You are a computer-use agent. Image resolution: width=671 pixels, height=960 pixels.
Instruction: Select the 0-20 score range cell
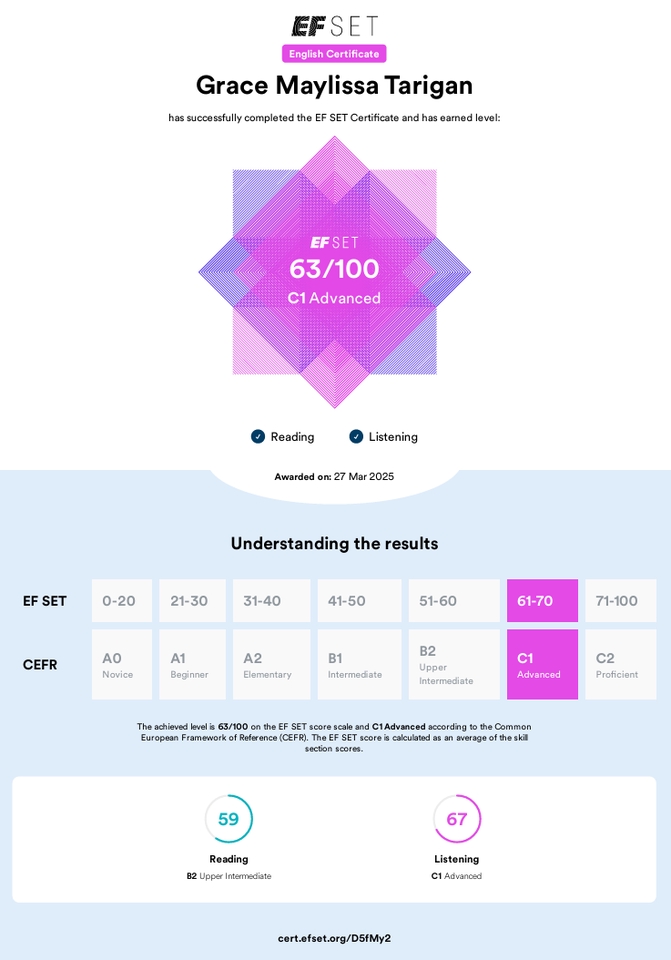pos(122,601)
